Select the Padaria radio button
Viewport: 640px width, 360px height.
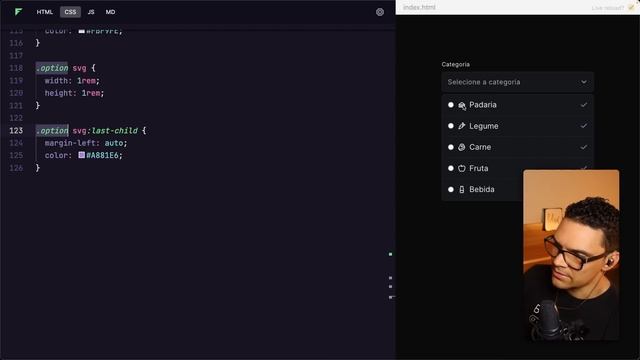tap(451, 105)
